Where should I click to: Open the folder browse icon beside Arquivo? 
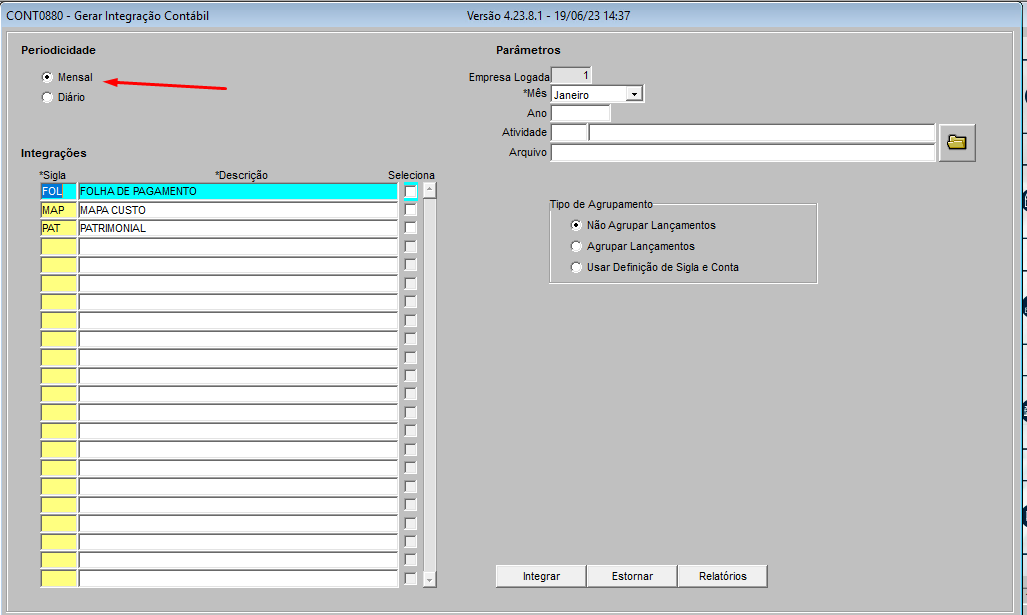coord(957,143)
